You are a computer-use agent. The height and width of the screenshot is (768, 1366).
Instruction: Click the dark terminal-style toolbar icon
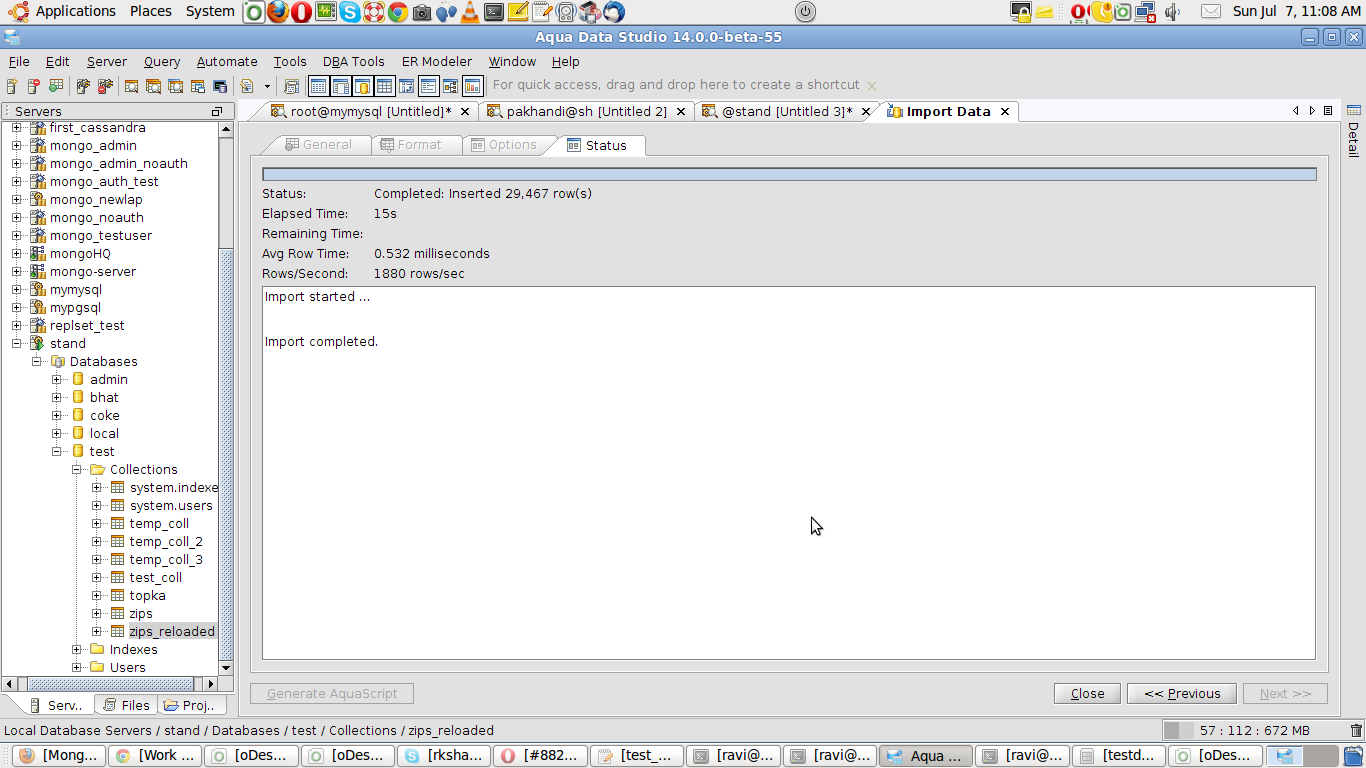(219, 86)
